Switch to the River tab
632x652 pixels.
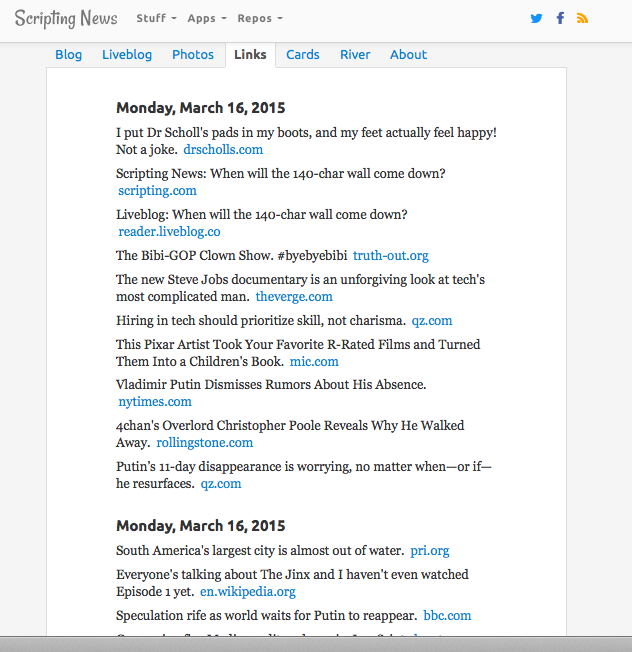point(355,54)
